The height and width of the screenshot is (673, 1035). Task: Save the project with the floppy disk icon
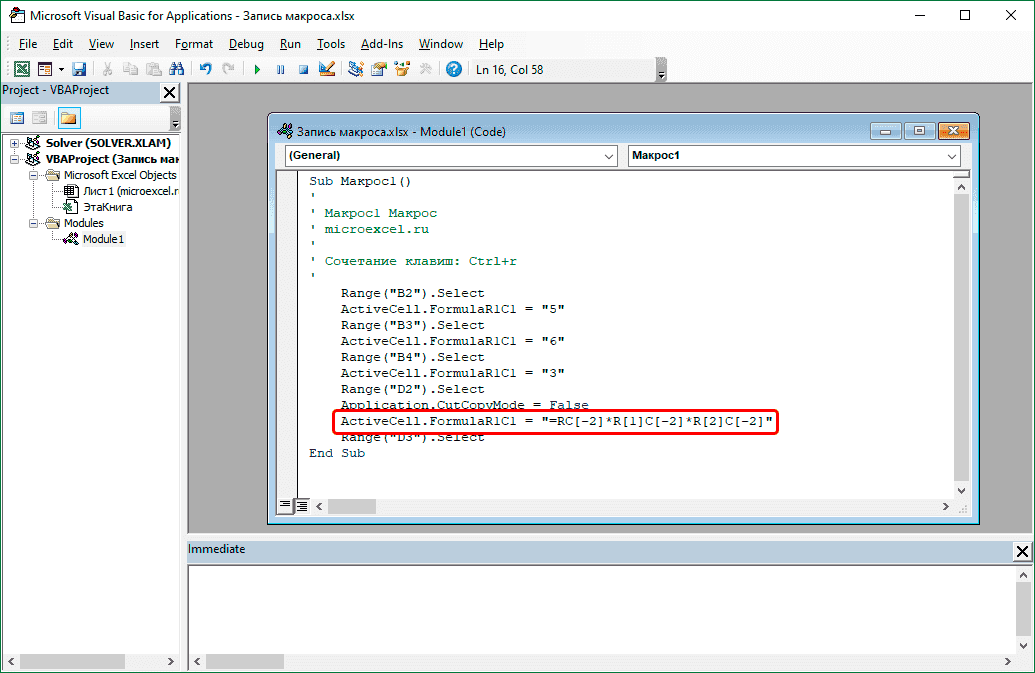click(79, 69)
